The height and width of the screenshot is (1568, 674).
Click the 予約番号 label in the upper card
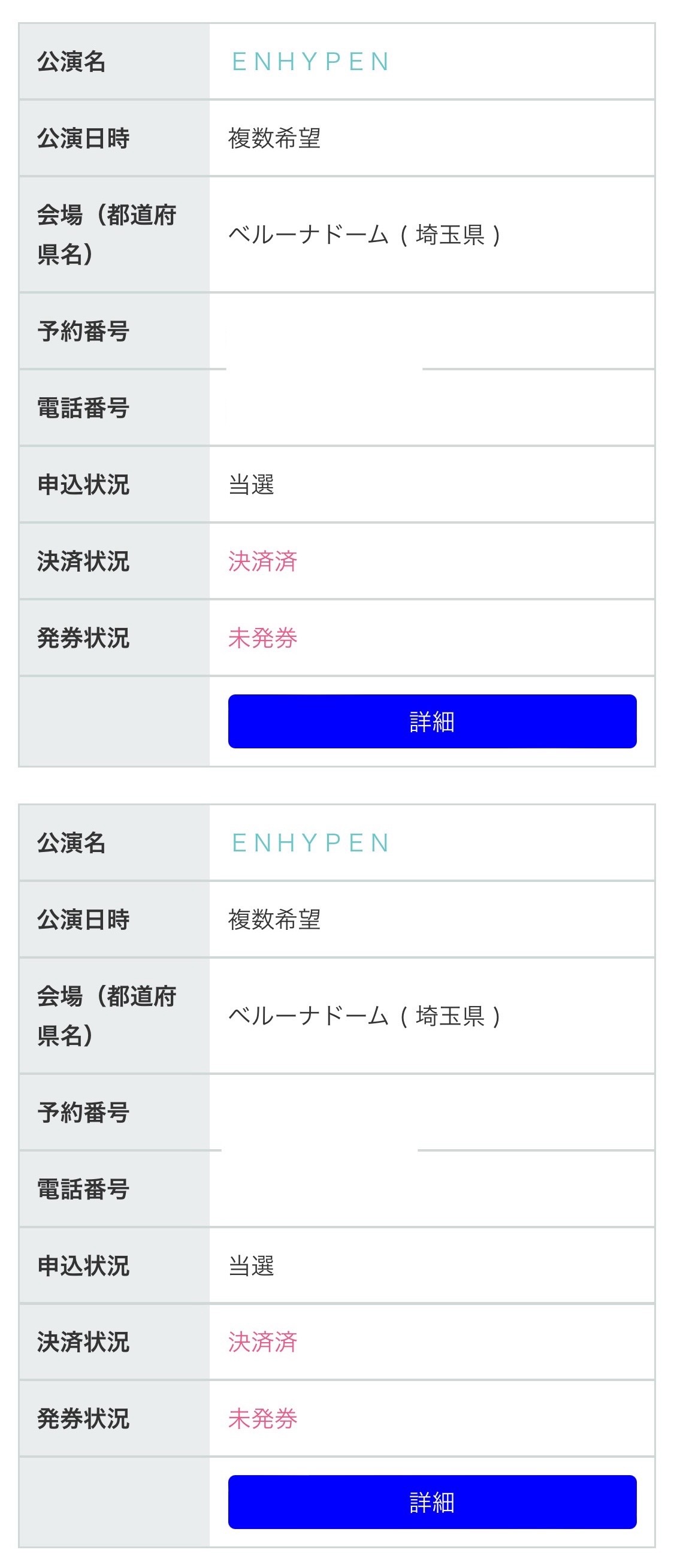pyautogui.click(x=83, y=332)
